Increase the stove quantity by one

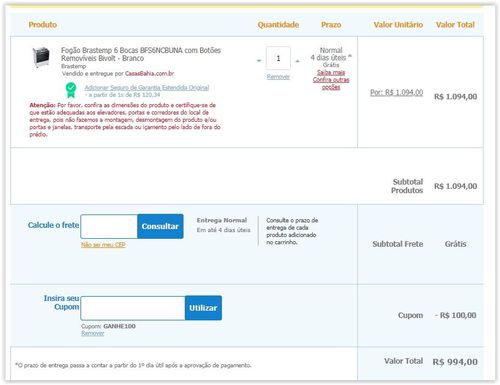click(298, 61)
